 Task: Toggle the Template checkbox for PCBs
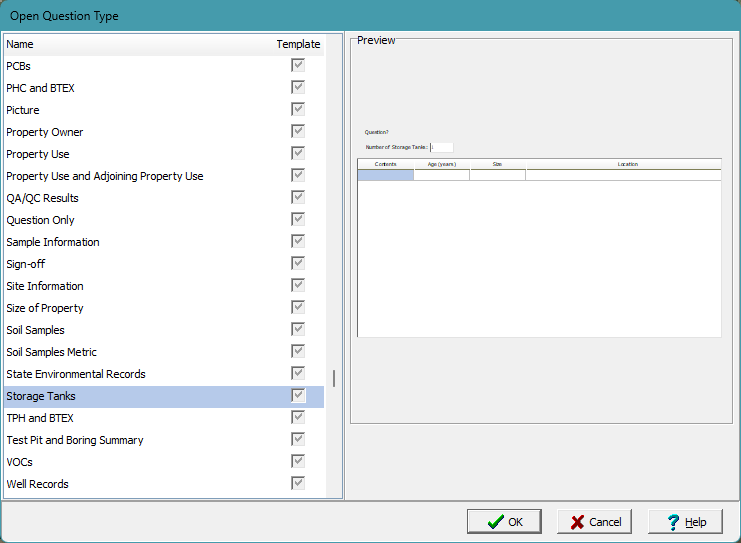click(x=298, y=66)
